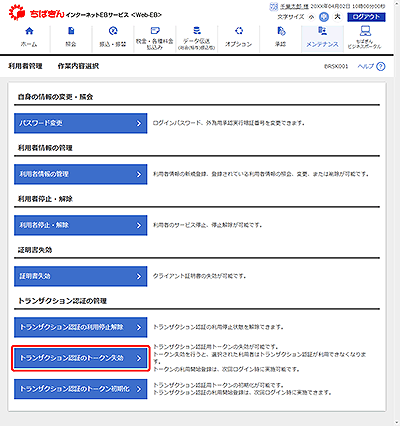Click the help question mark icon
Screen dimensions: 400x426
(381, 66)
